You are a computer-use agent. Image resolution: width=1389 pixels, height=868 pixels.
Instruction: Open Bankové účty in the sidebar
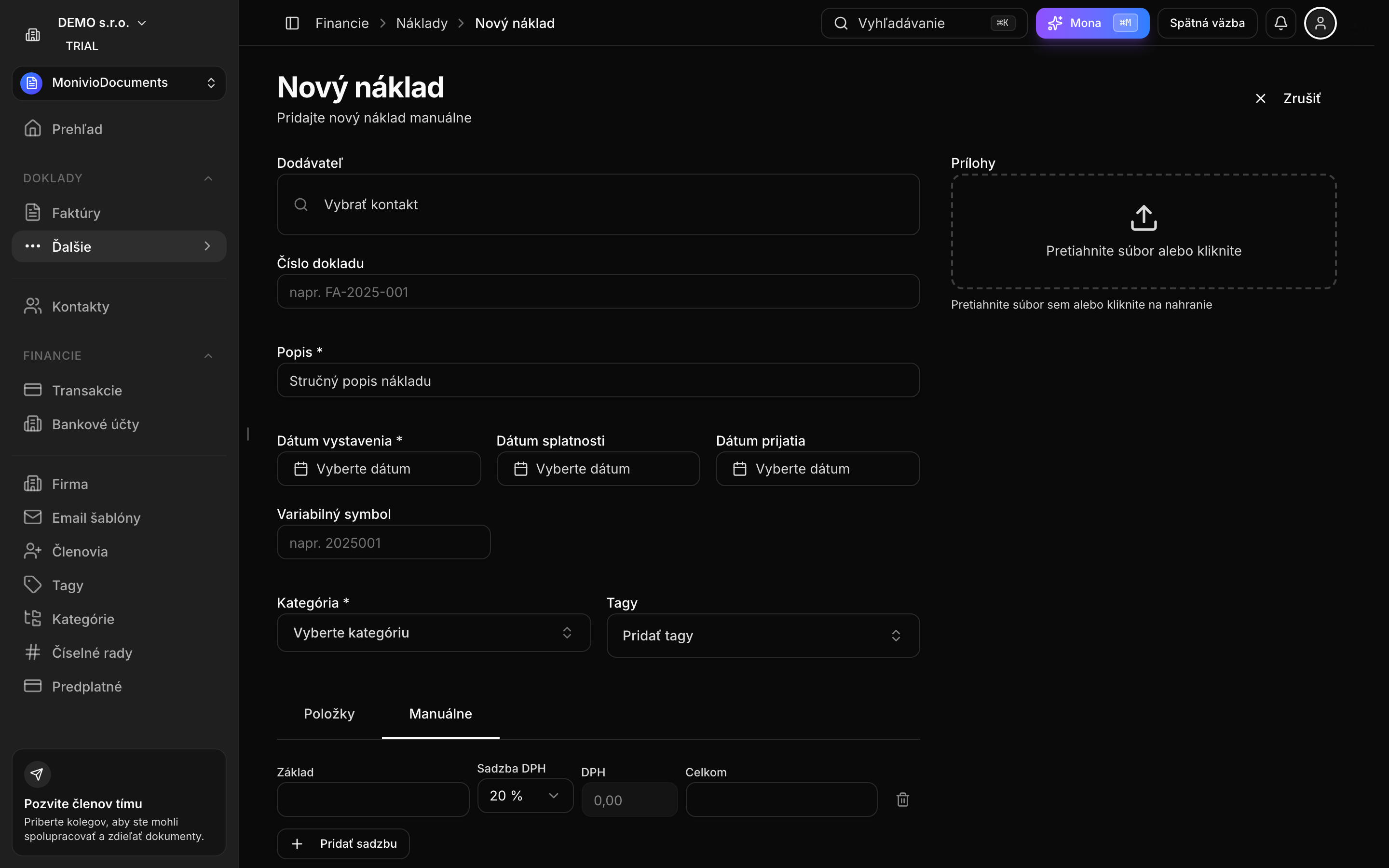pos(119,424)
